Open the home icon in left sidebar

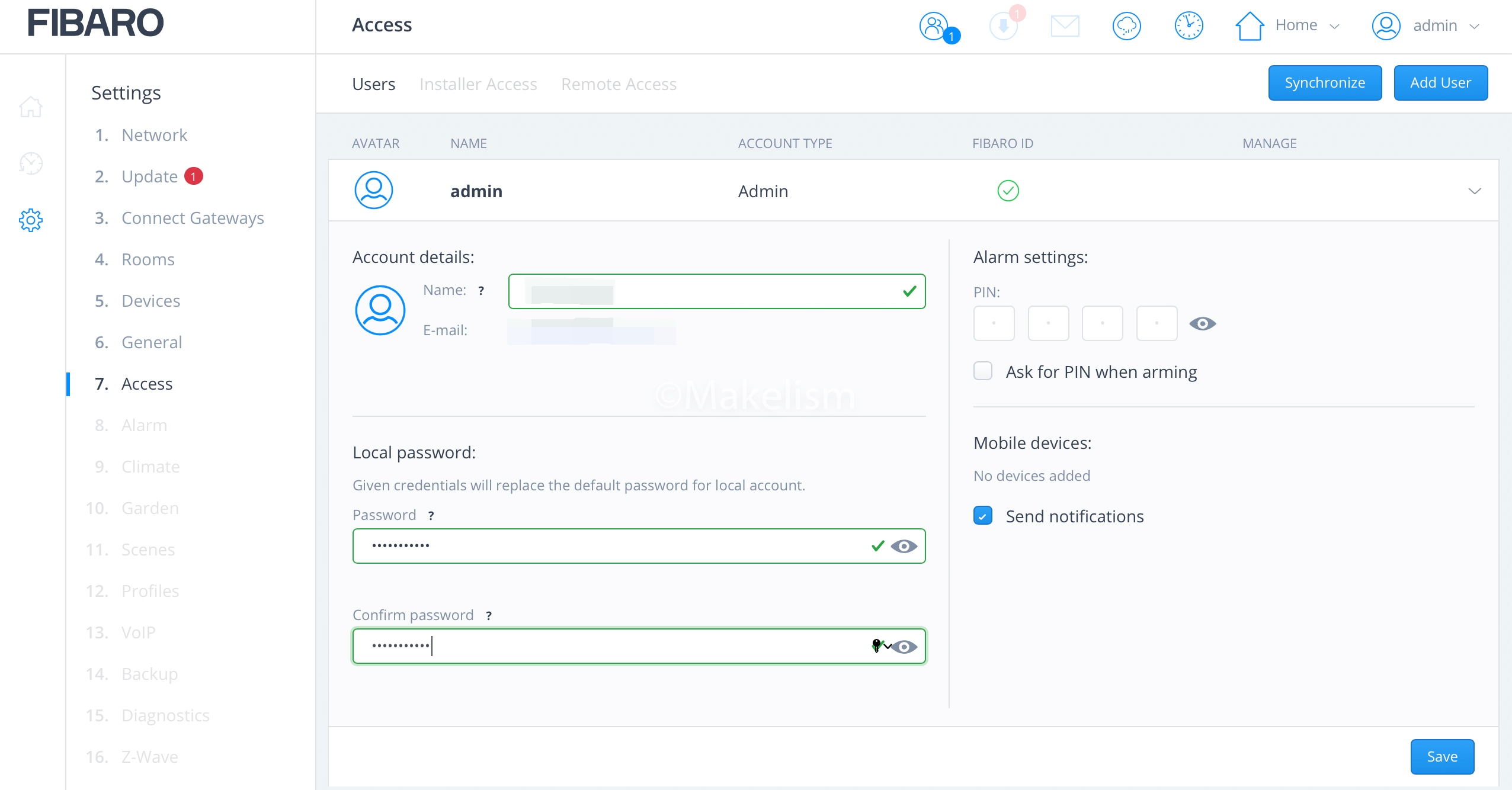point(31,107)
